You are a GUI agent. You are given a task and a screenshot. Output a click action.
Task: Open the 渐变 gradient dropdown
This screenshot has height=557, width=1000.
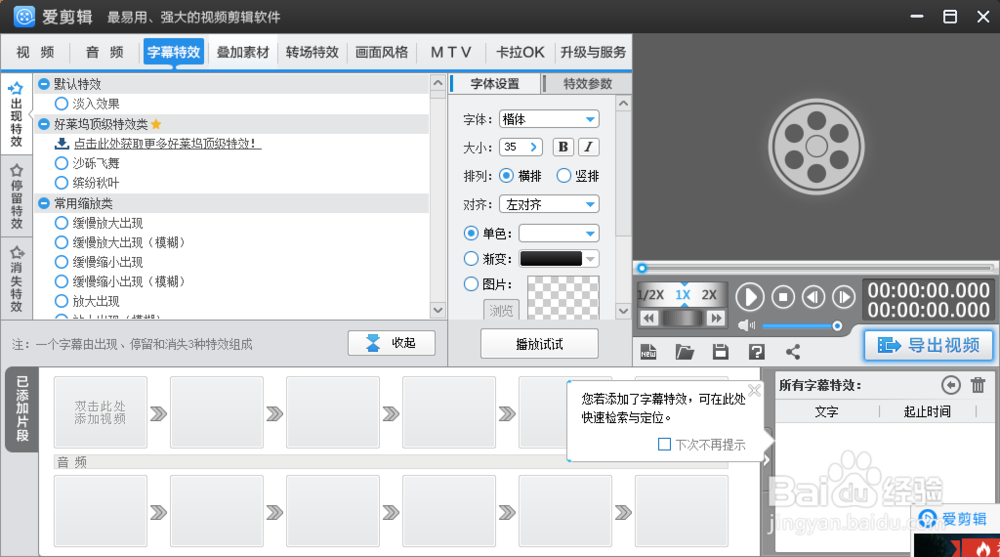coord(559,258)
